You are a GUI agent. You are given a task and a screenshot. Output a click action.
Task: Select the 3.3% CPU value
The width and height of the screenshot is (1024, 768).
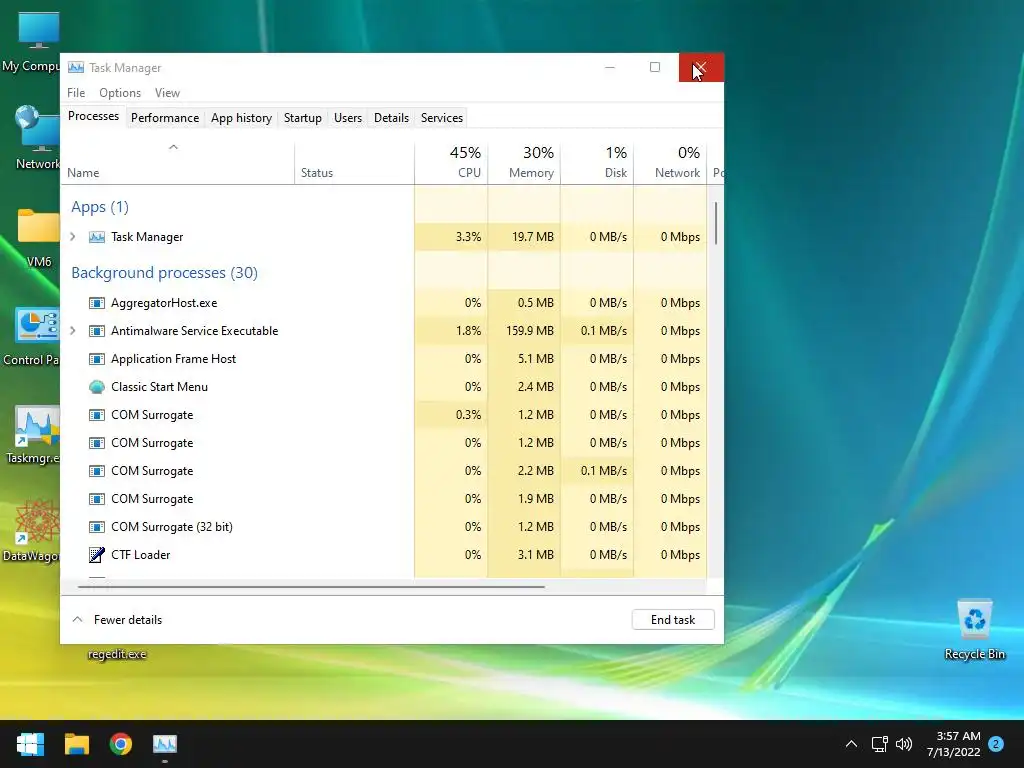(468, 237)
